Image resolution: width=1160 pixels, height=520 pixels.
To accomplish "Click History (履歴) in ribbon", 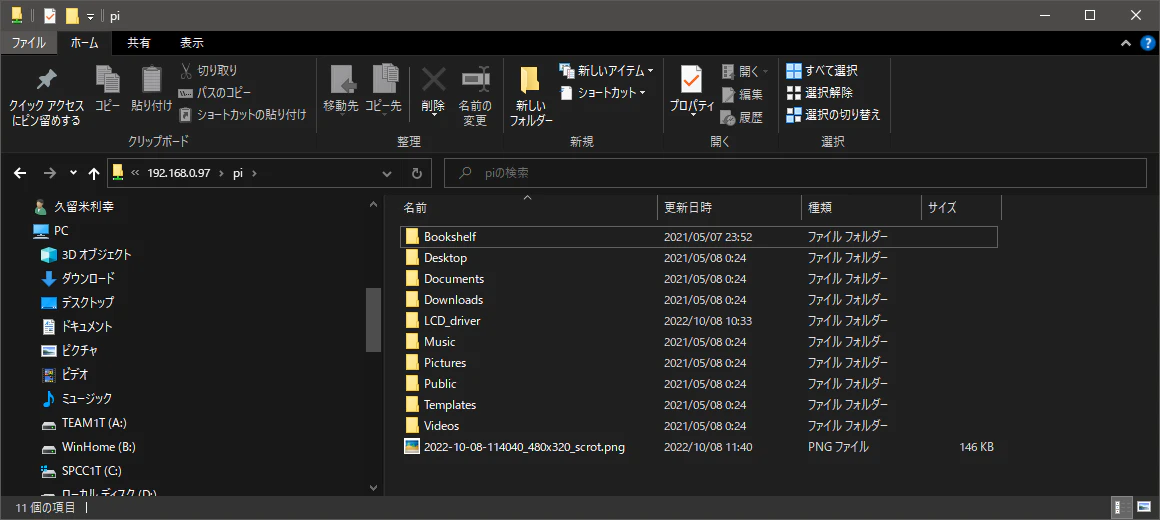I will 742,117.
